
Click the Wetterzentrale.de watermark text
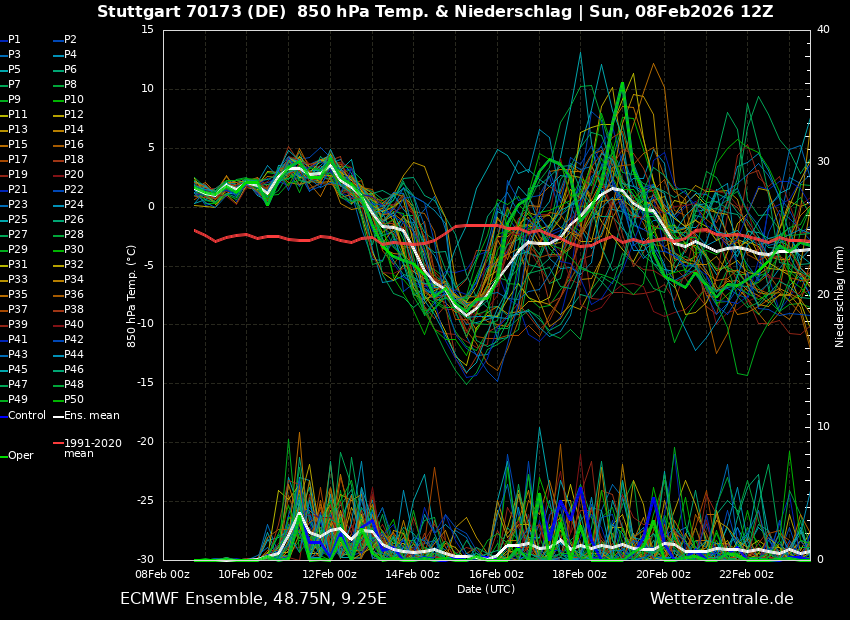pyautogui.click(x=721, y=599)
